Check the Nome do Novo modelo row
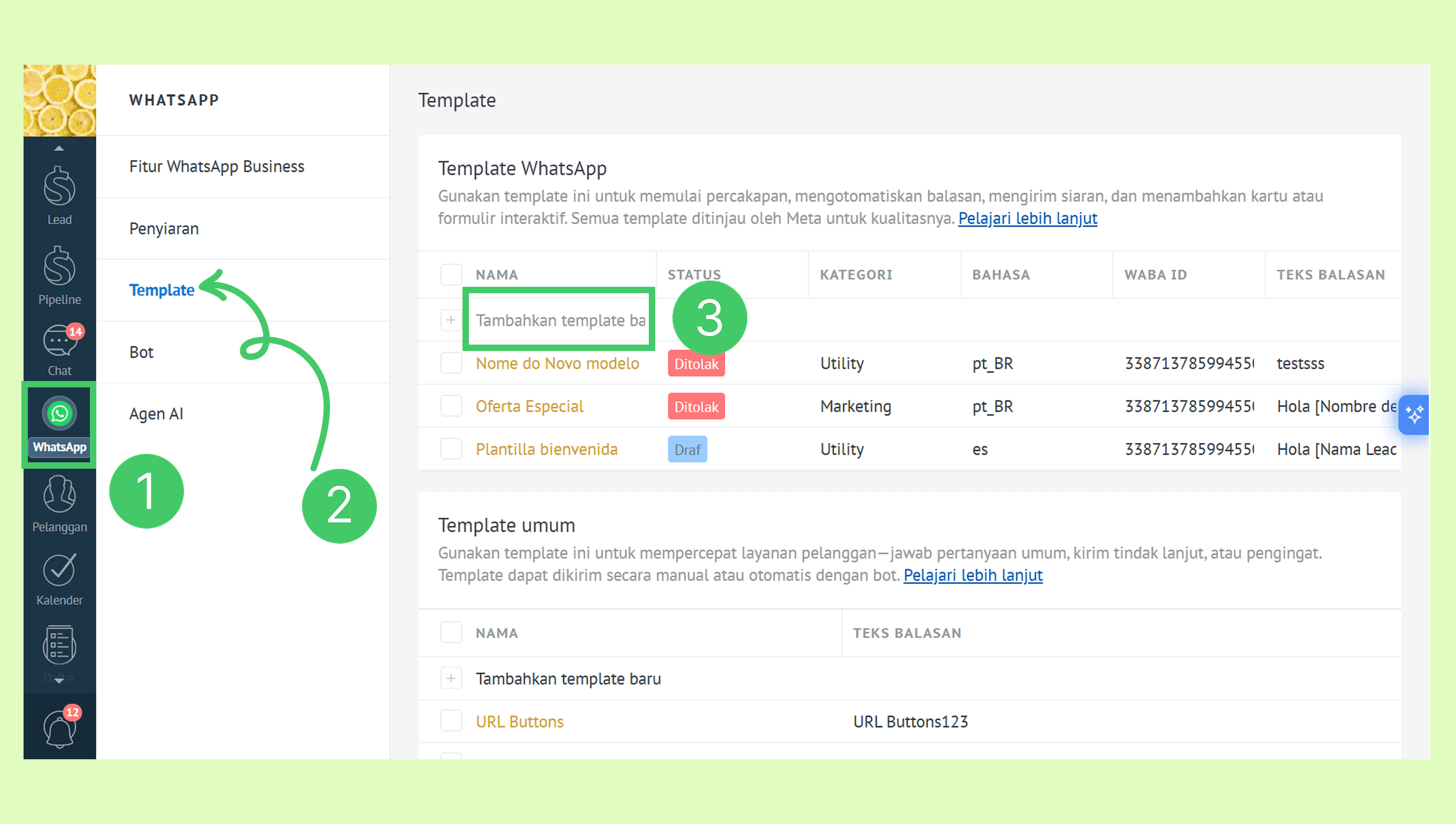Image resolution: width=1456 pixels, height=824 pixels. [x=451, y=363]
